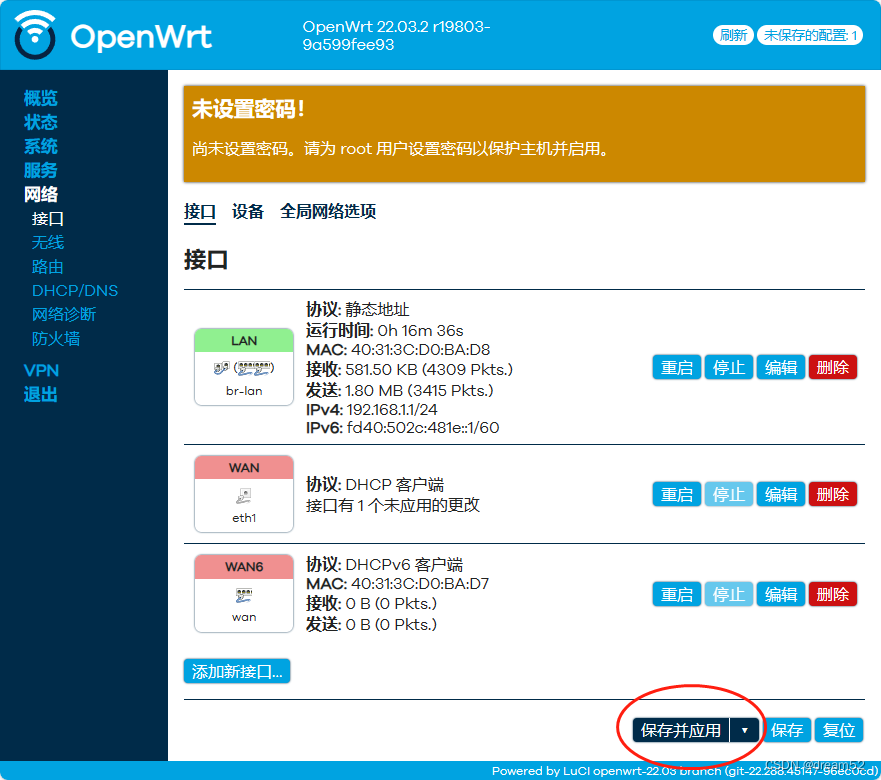This screenshot has width=881, height=780.
Task: Click the 保存 save button
Action: pos(787,730)
